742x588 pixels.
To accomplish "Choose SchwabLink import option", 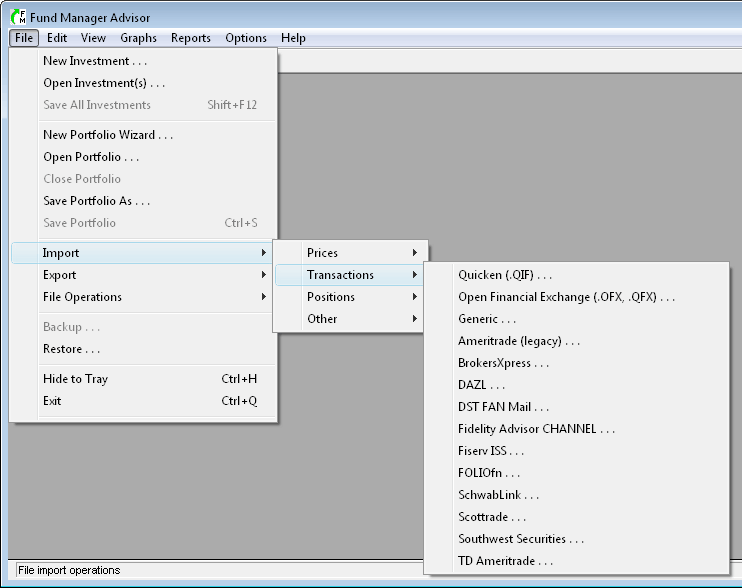I will (576, 495).
